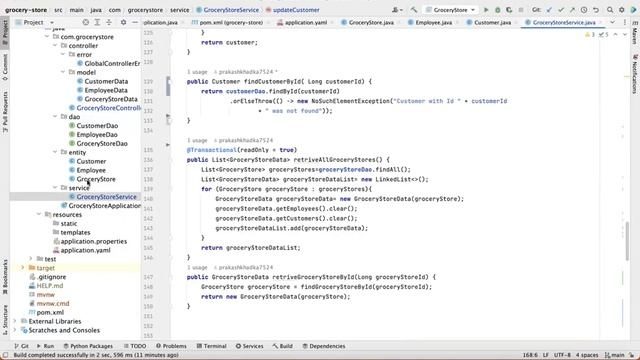Run GroceryStore with coverage
Viewport: 640px width, 360px height.
(x=509, y=10)
